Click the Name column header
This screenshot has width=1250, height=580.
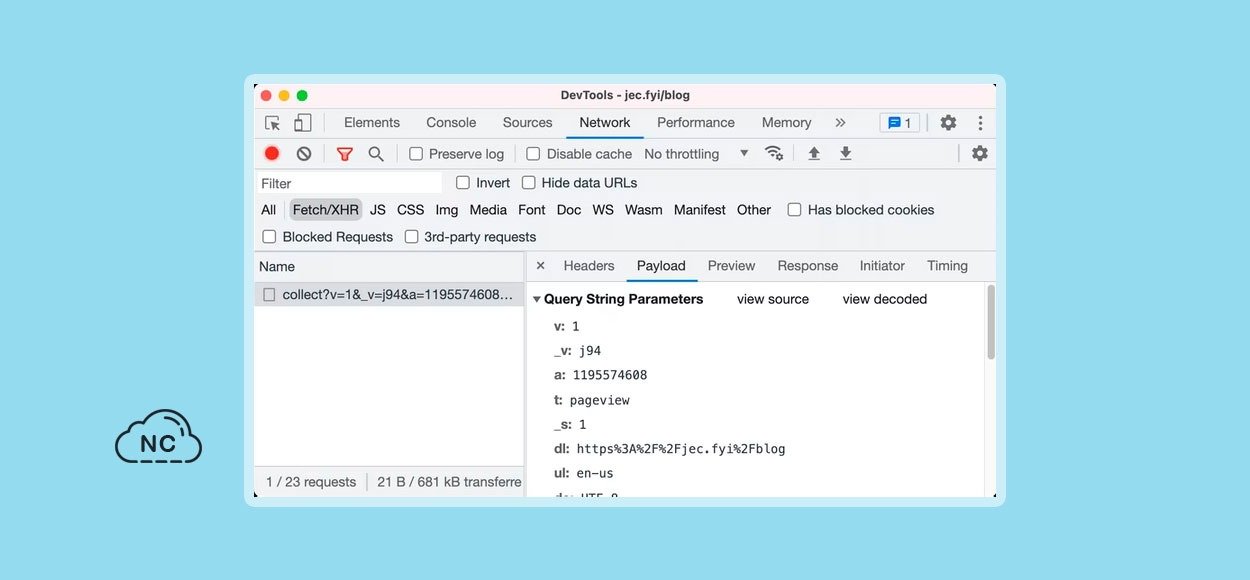(x=389, y=267)
